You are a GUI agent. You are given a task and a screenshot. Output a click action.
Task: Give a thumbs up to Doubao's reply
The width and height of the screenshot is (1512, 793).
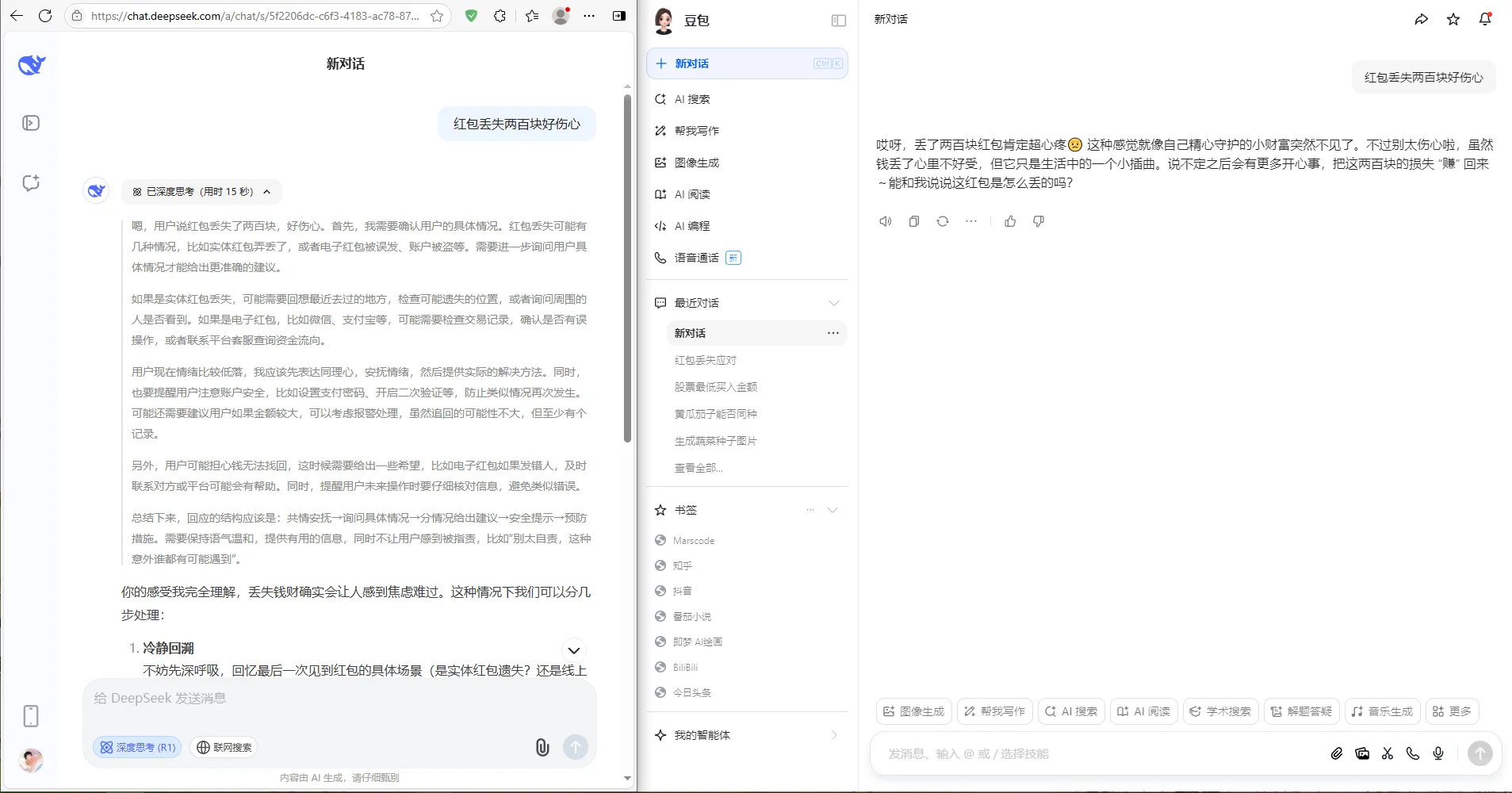click(1010, 221)
